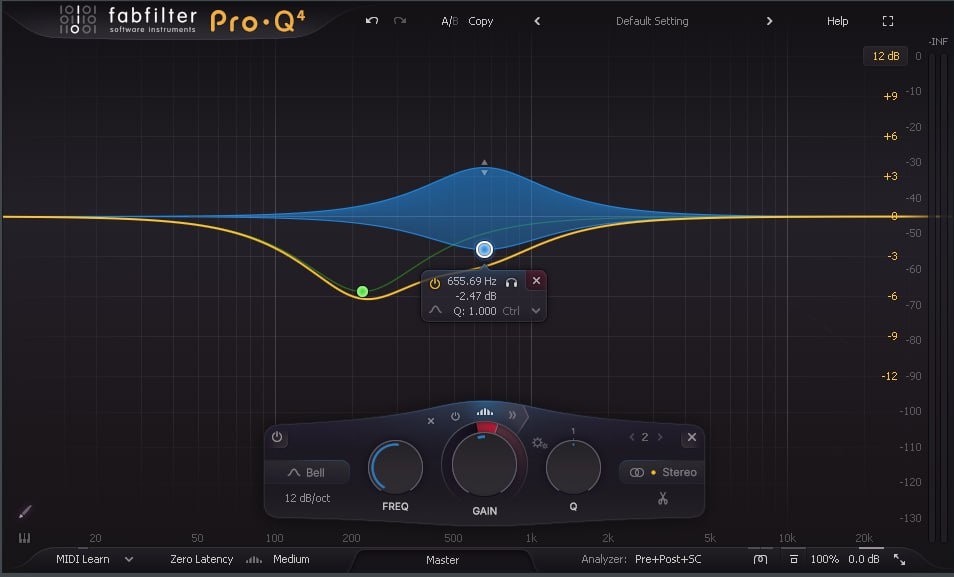This screenshot has width=954, height=577.
Task: Open MIDI Learn dropdown arrow
Action: 129,559
